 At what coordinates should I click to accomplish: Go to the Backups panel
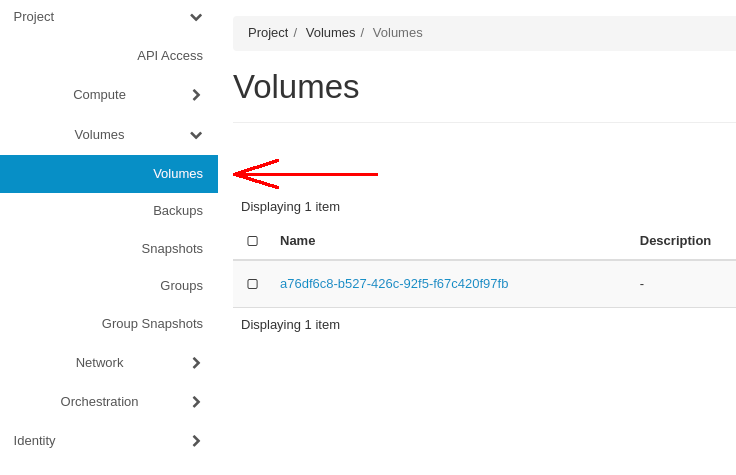(x=178, y=211)
